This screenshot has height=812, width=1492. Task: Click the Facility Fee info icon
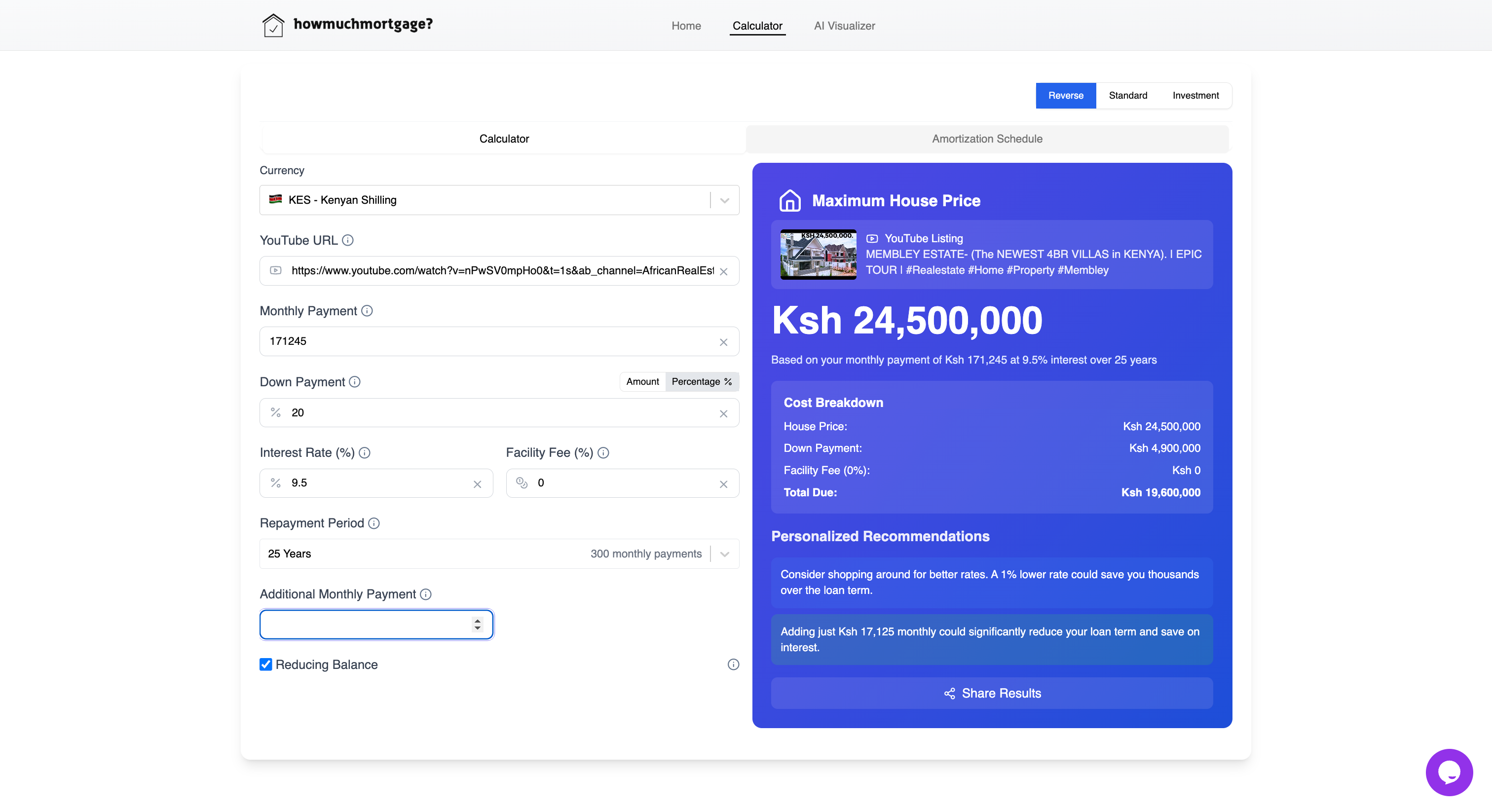(603, 453)
